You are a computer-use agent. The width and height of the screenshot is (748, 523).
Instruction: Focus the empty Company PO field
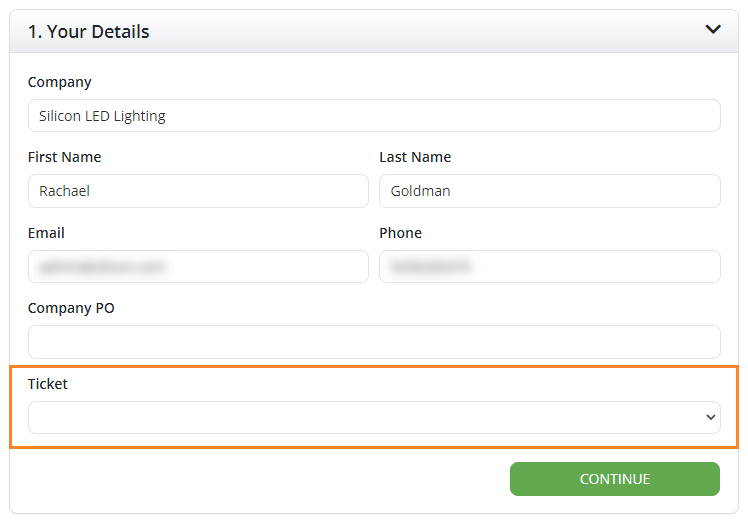[374, 342]
